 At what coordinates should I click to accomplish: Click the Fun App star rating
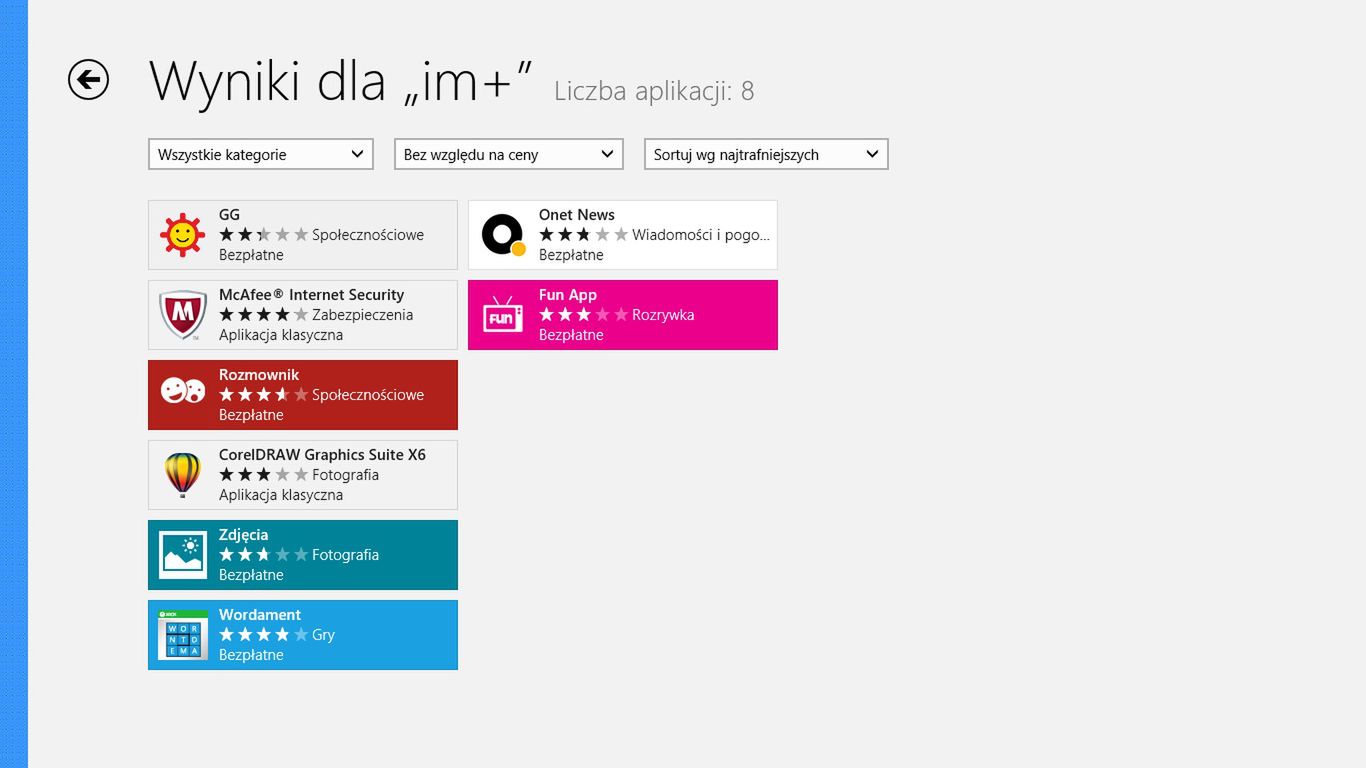584,315
